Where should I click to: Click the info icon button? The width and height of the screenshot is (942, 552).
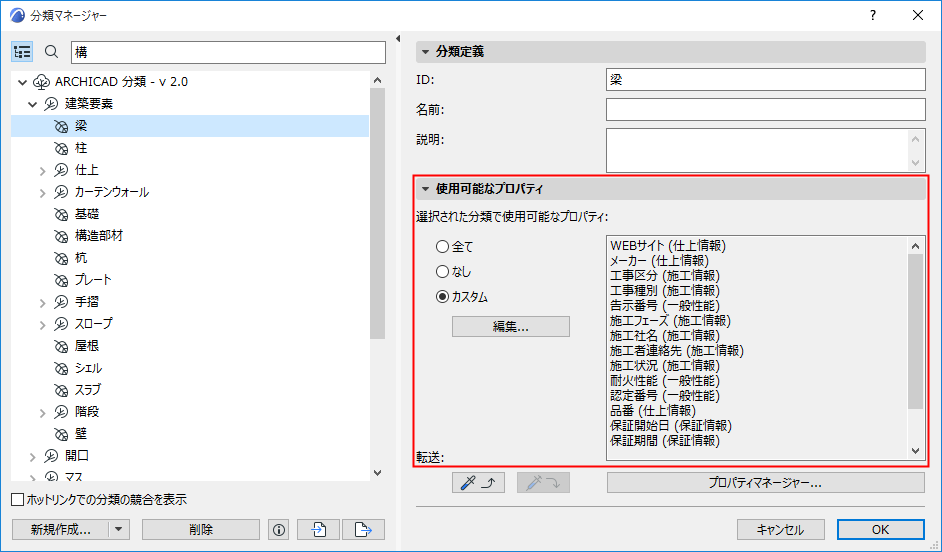(x=279, y=530)
